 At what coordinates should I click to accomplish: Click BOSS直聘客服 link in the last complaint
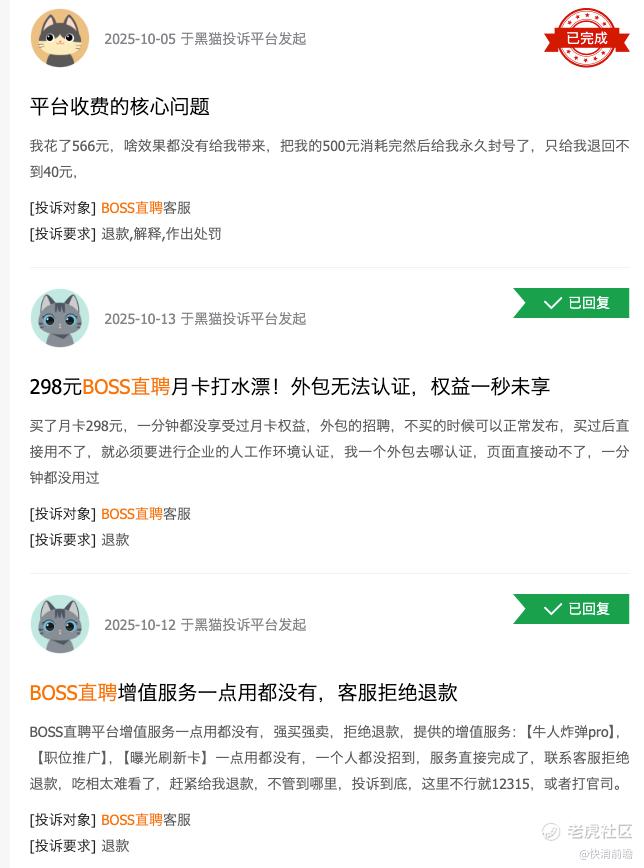(146, 820)
